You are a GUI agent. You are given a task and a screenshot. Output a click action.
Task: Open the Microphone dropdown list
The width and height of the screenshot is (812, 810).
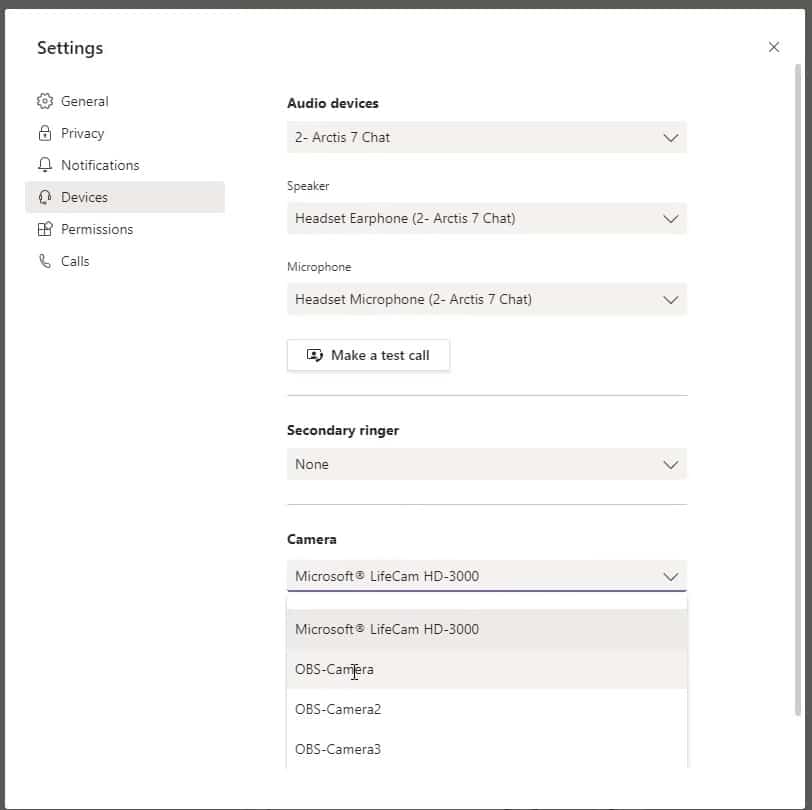(487, 299)
